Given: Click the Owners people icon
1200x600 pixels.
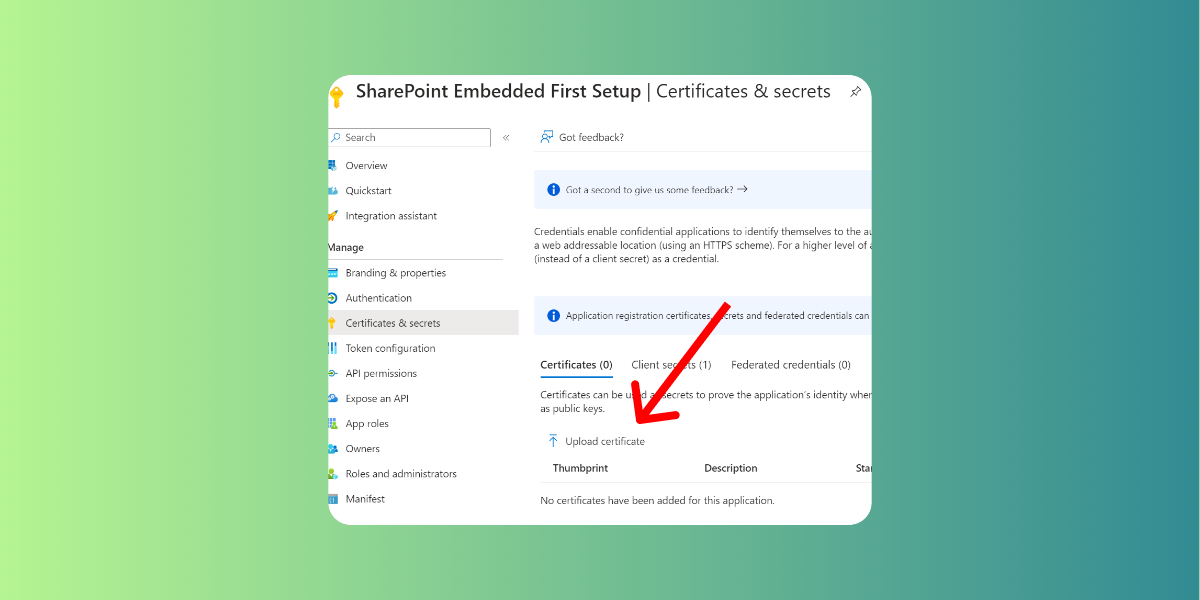Looking at the screenshot, I should 332,448.
